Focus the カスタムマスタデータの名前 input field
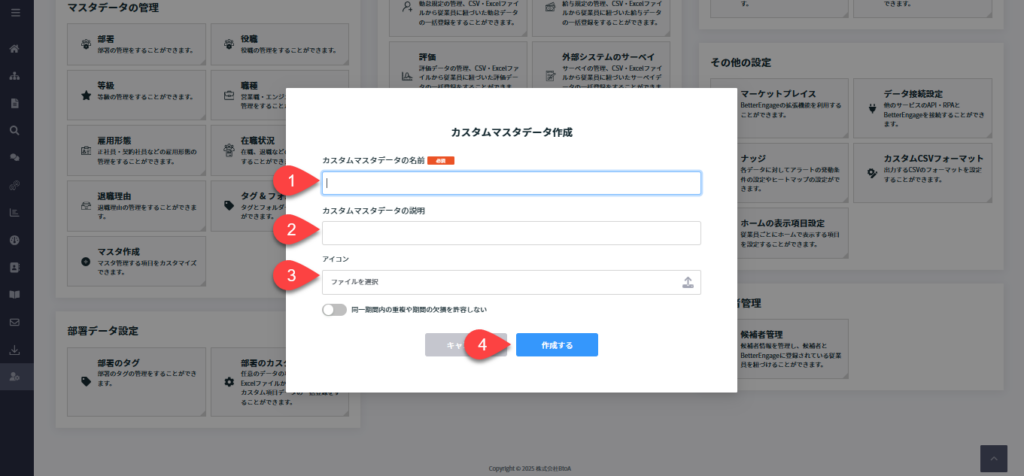Image resolution: width=1024 pixels, height=476 pixels. click(x=511, y=183)
